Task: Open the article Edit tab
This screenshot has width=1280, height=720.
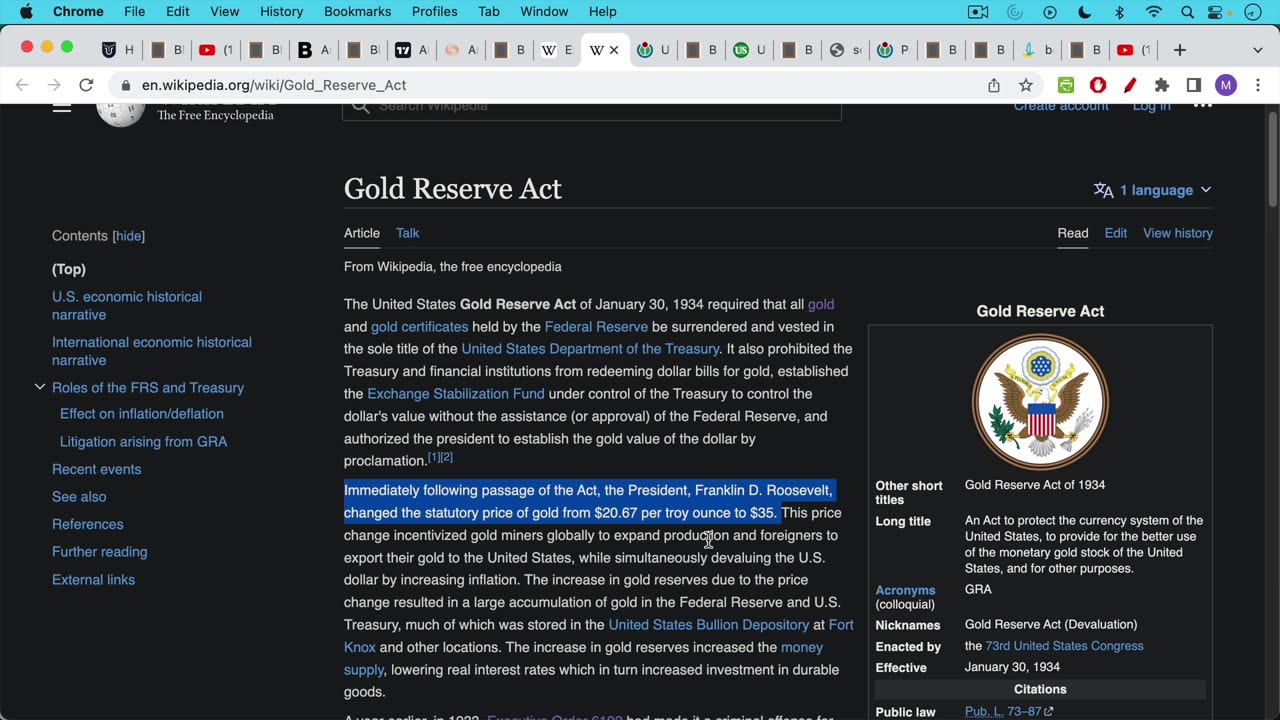Action: pos(1116,233)
